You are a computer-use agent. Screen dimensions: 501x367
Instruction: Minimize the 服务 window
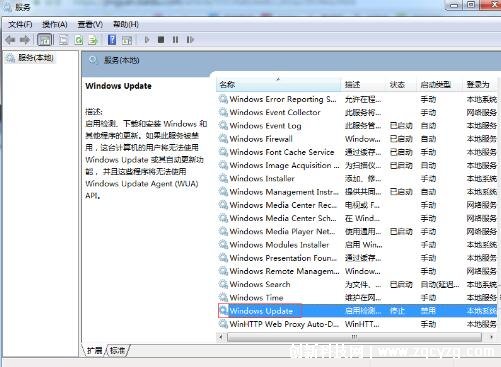pyautogui.click(x=455, y=5)
